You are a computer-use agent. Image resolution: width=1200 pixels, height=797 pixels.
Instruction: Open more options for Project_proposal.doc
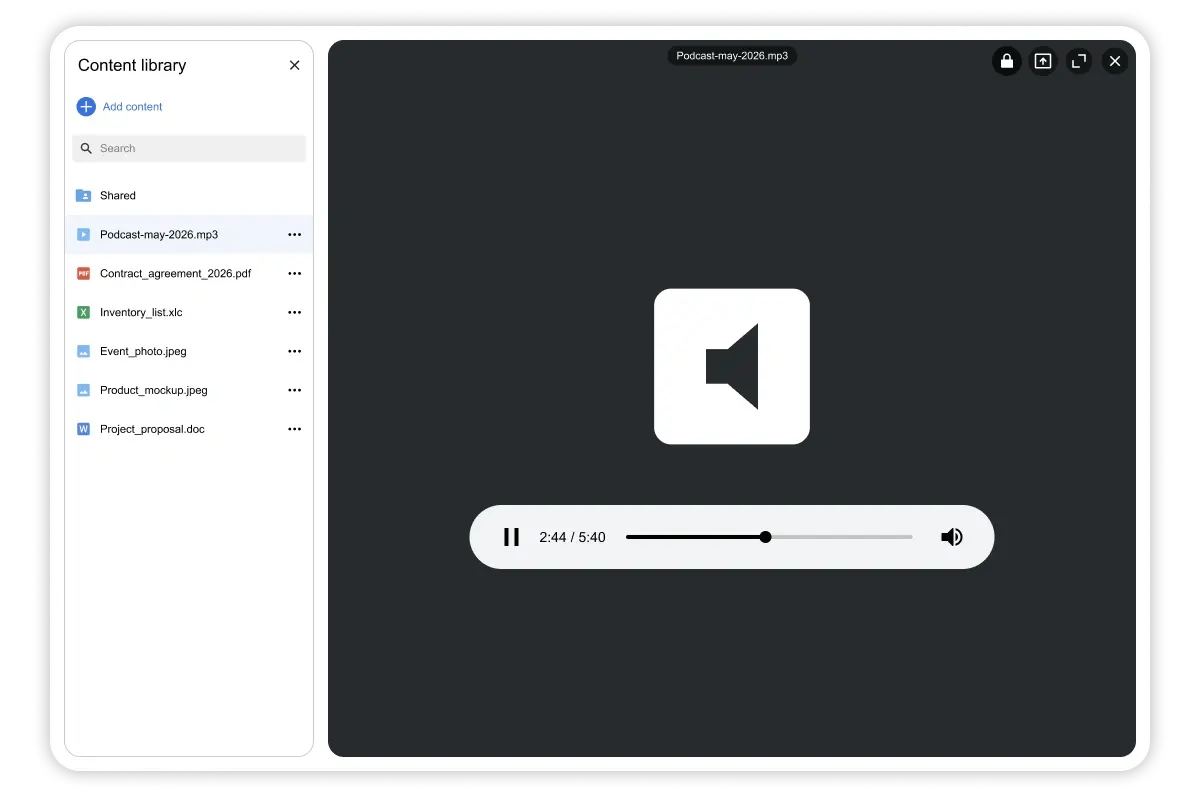[294, 429]
